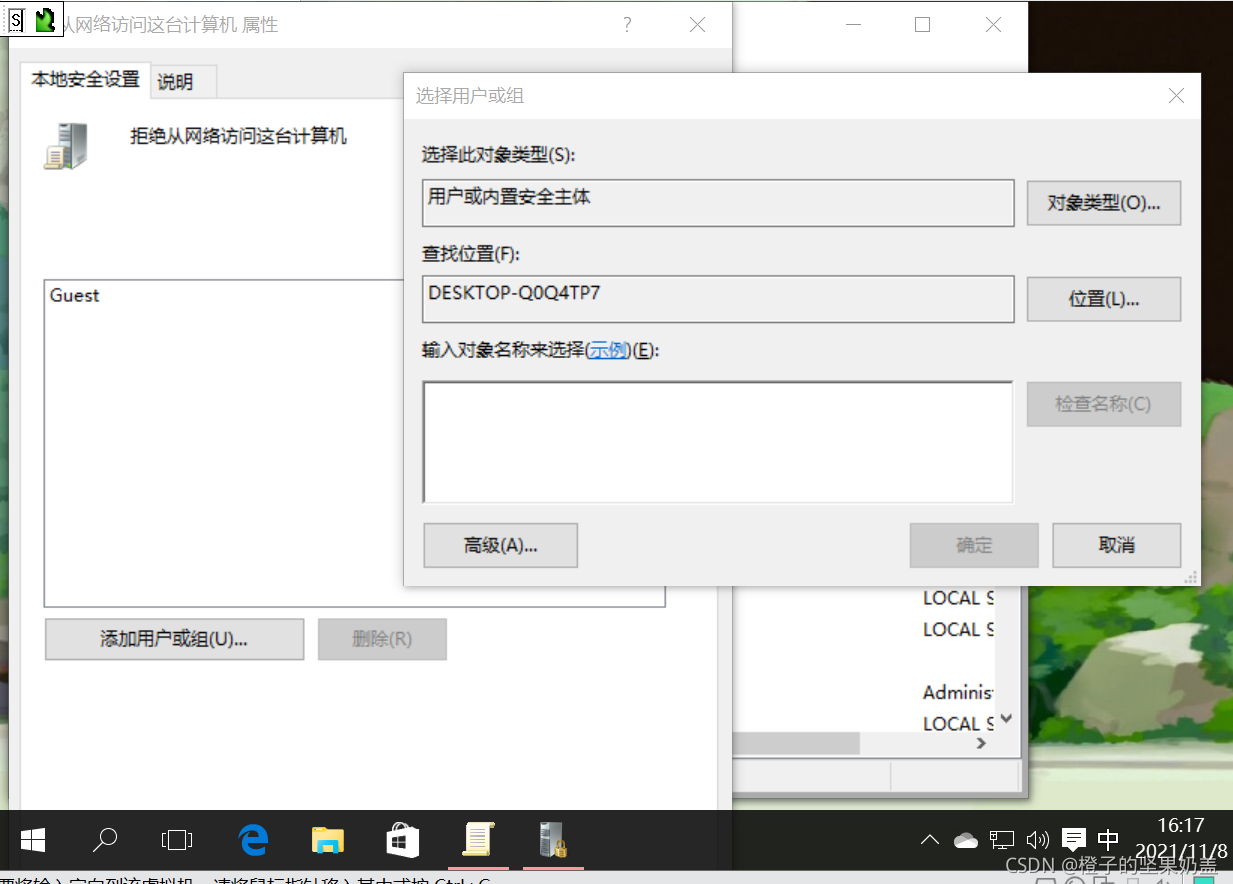Open File Explorer from taskbar

coord(328,840)
